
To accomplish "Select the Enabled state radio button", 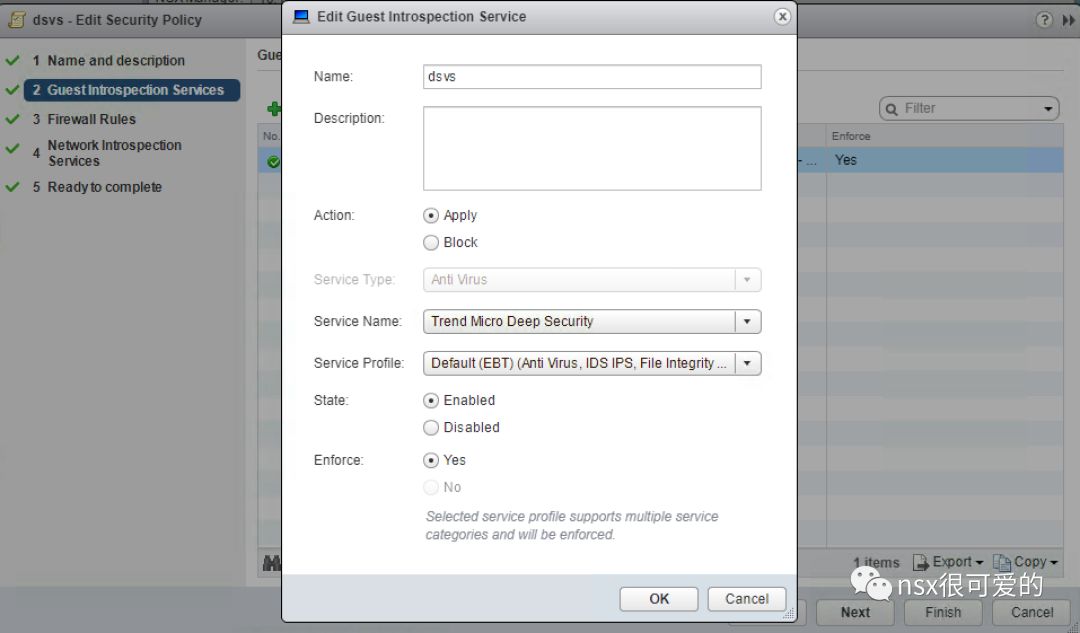I will click(430, 400).
